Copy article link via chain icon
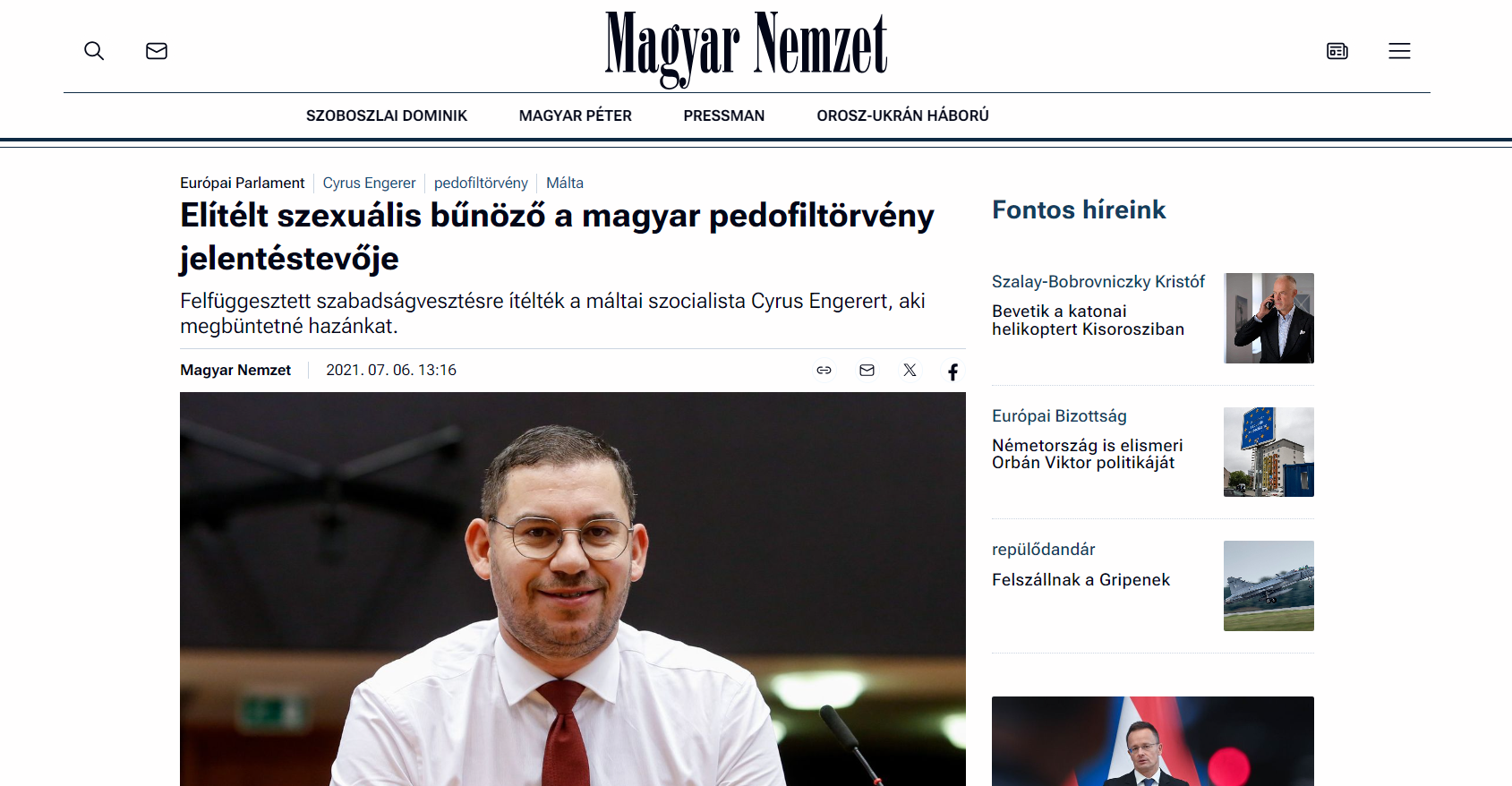The height and width of the screenshot is (786, 1512). (x=824, y=370)
